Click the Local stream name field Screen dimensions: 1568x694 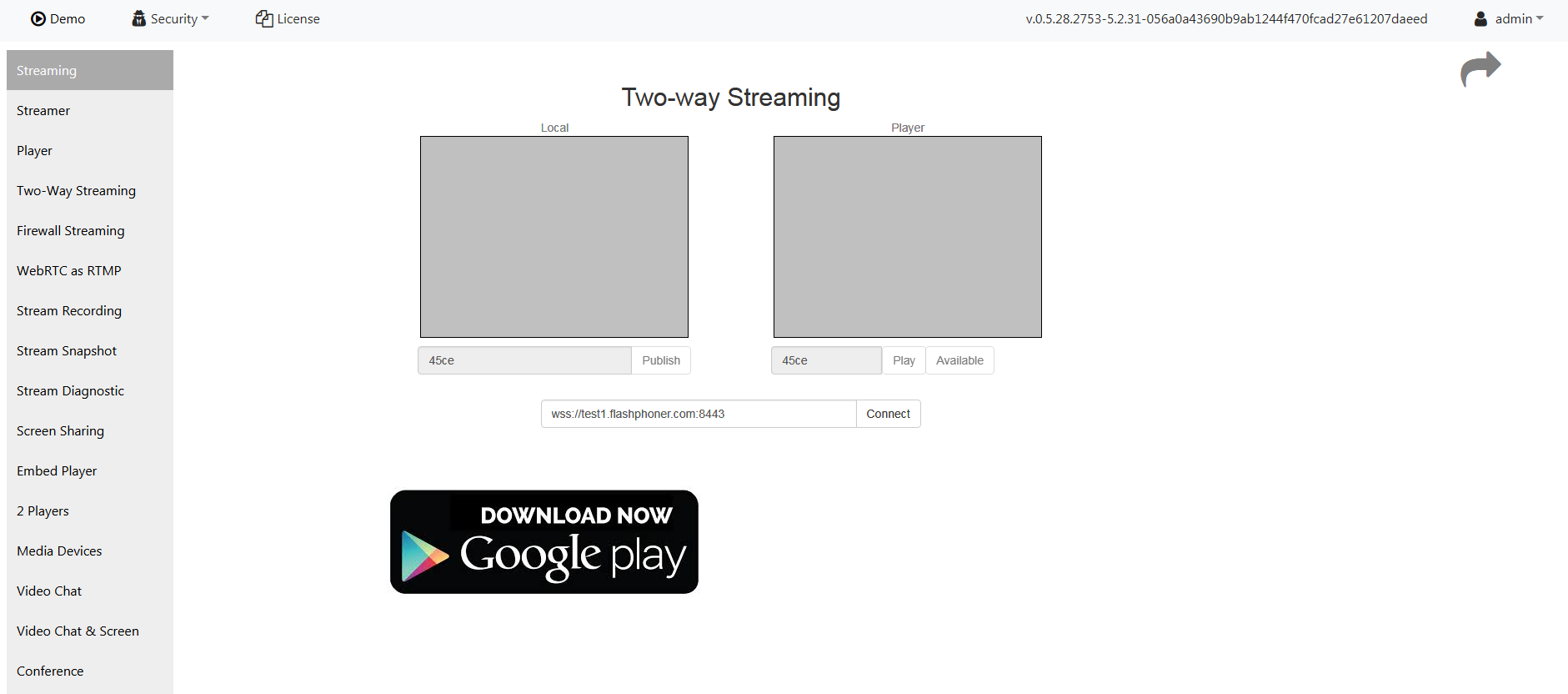(524, 360)
